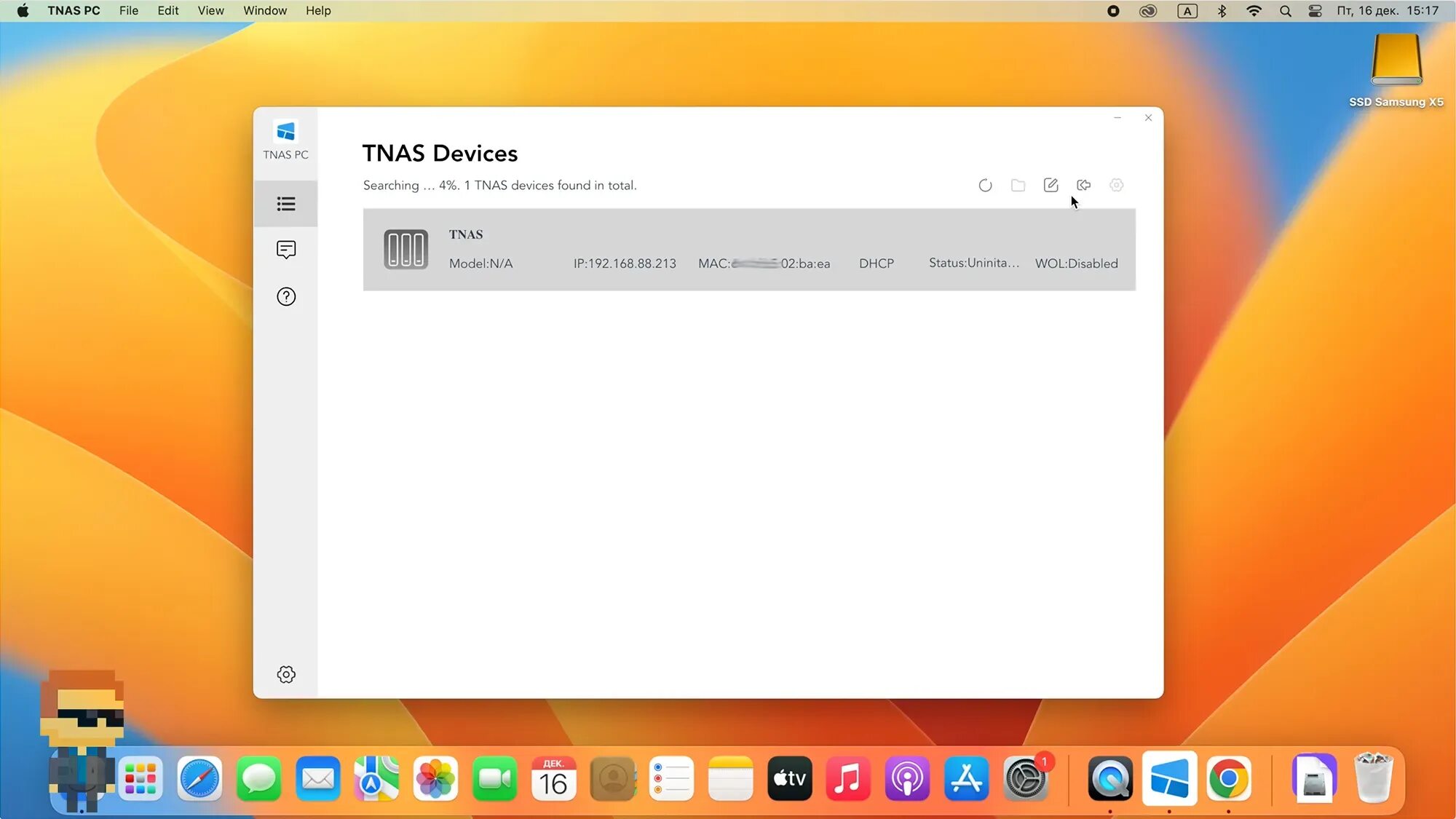Image resolution: width=1456 pixels, height=819 pixels.
Task: Open the Help menu in menu bar
Action: tap(317, 10)
